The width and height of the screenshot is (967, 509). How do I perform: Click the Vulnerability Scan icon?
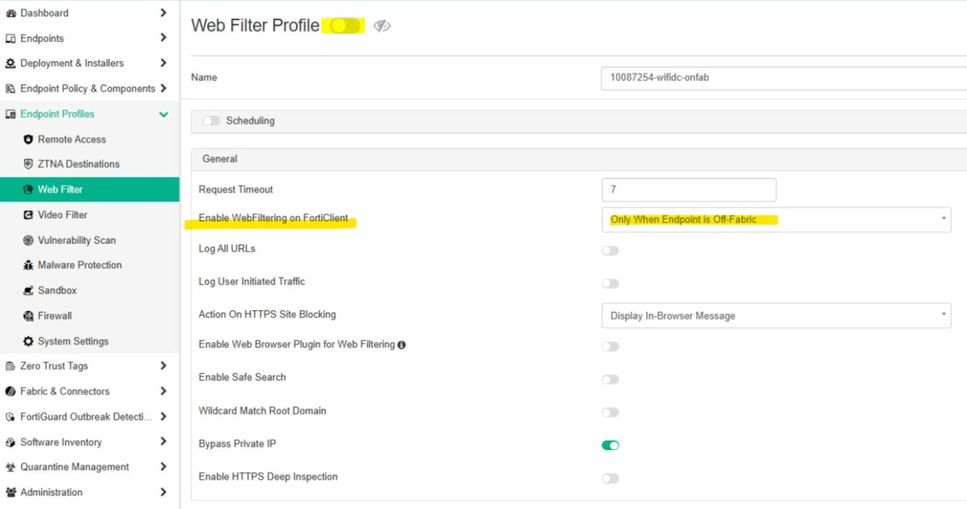(x=29, y=240)
